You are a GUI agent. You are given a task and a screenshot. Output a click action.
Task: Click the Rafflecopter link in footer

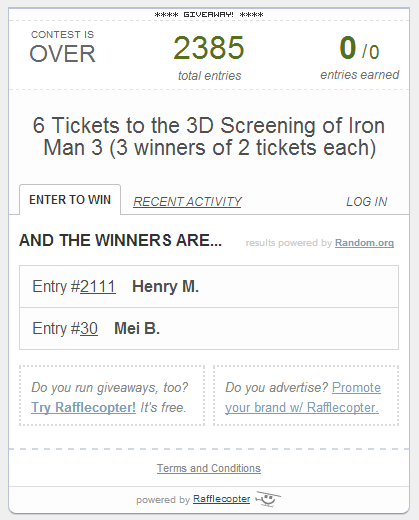coord(221,499)
